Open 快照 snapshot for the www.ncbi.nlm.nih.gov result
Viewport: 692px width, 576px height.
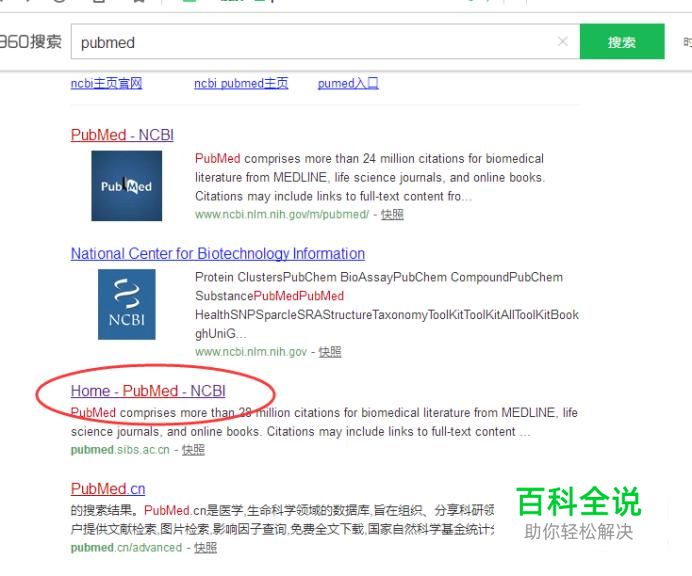(x=330, y=352)
